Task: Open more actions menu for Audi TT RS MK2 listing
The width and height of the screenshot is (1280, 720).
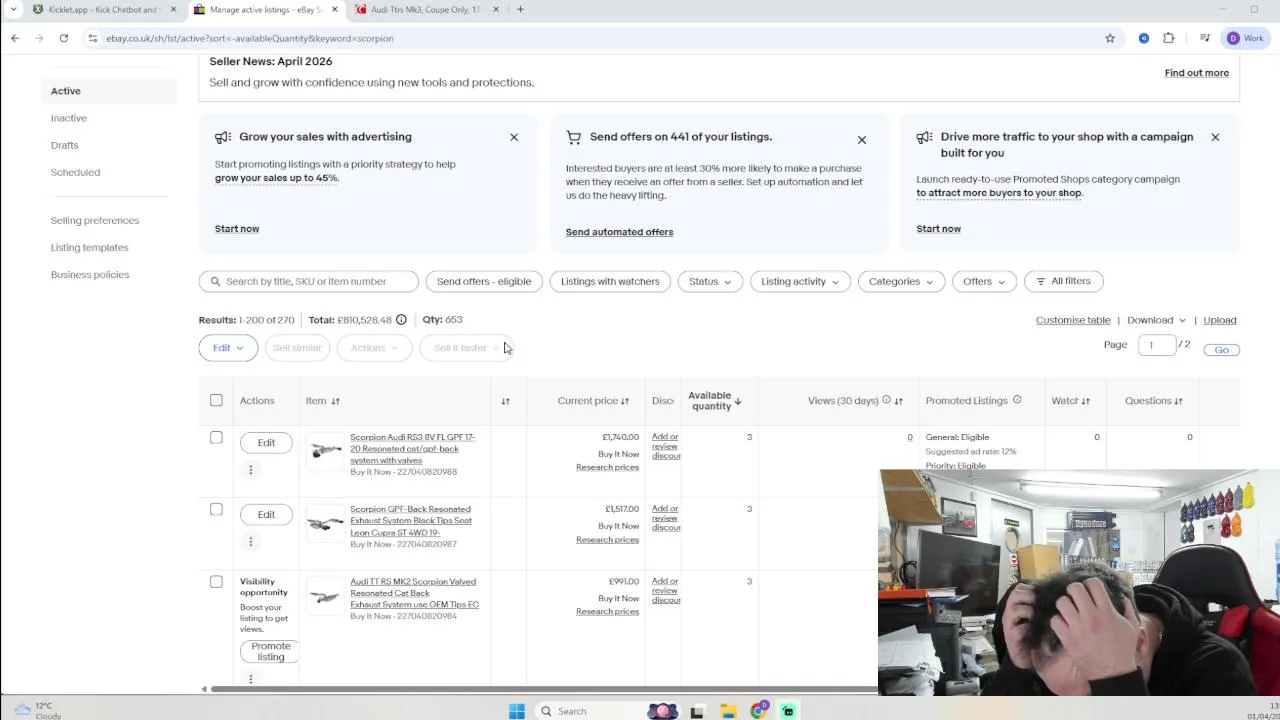Action: 251,679
